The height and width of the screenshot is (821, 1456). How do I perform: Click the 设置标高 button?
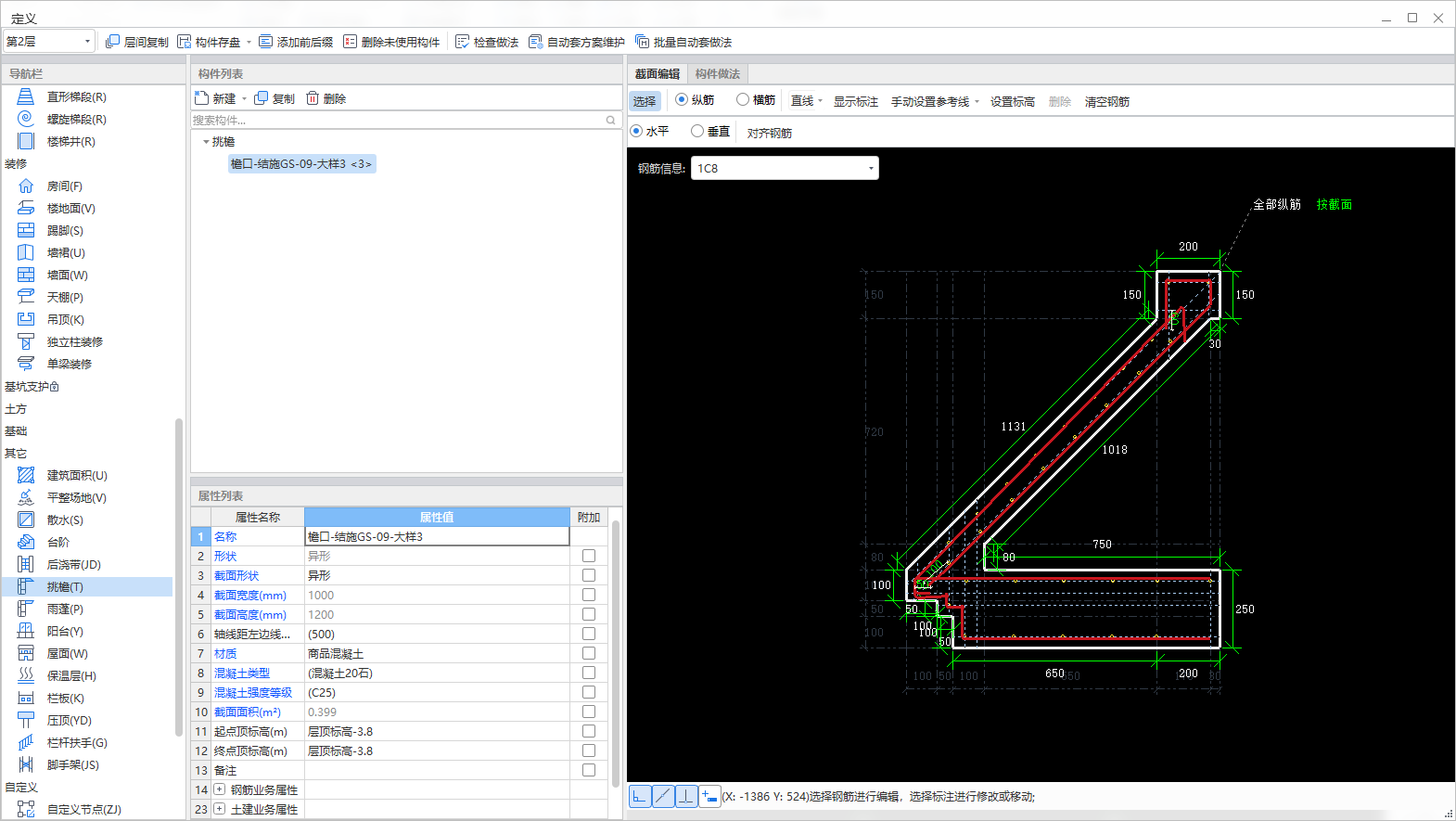pyautogui.click(x=1012, y=101)
